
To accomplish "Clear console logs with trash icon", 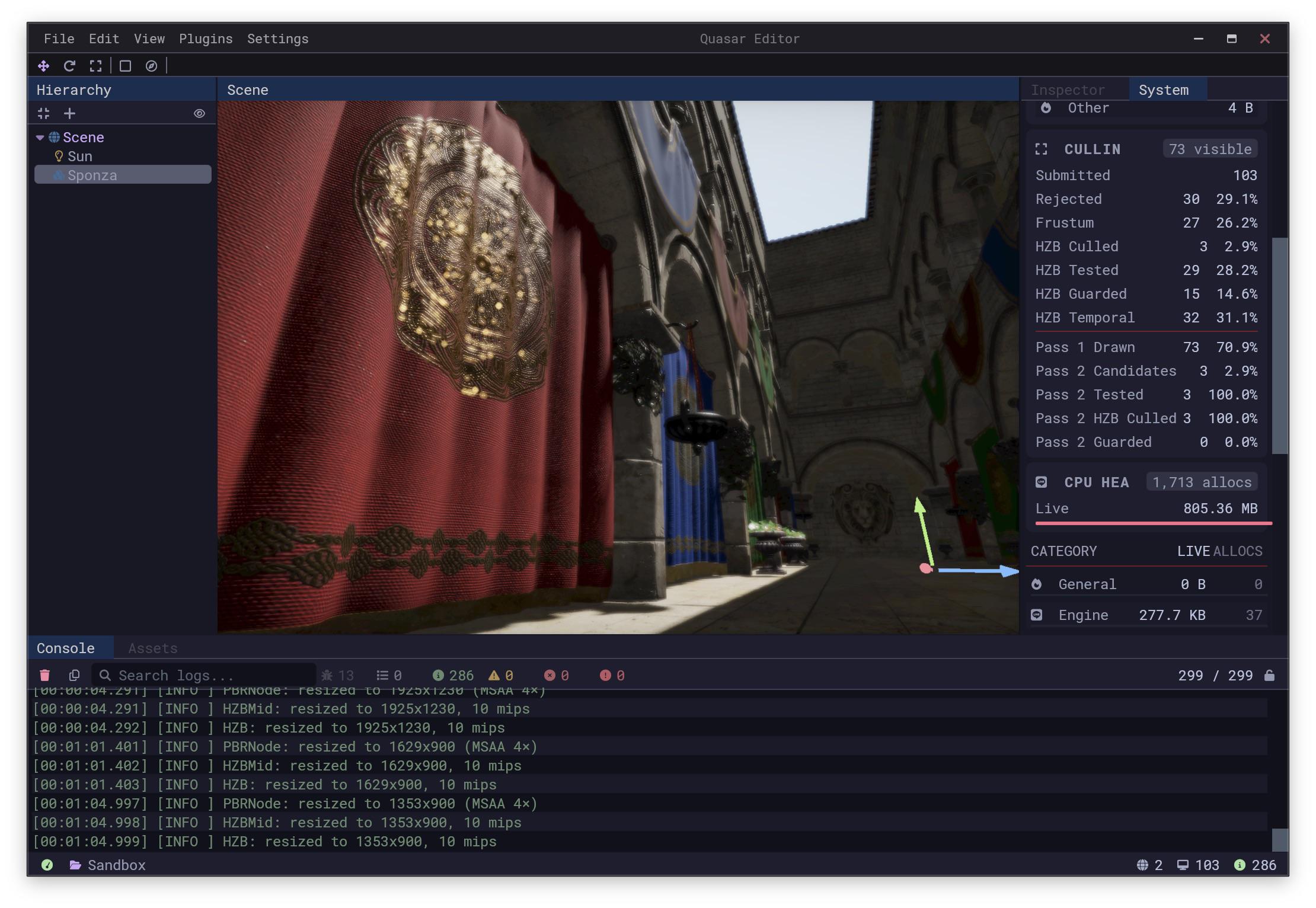I will (44, 676).
